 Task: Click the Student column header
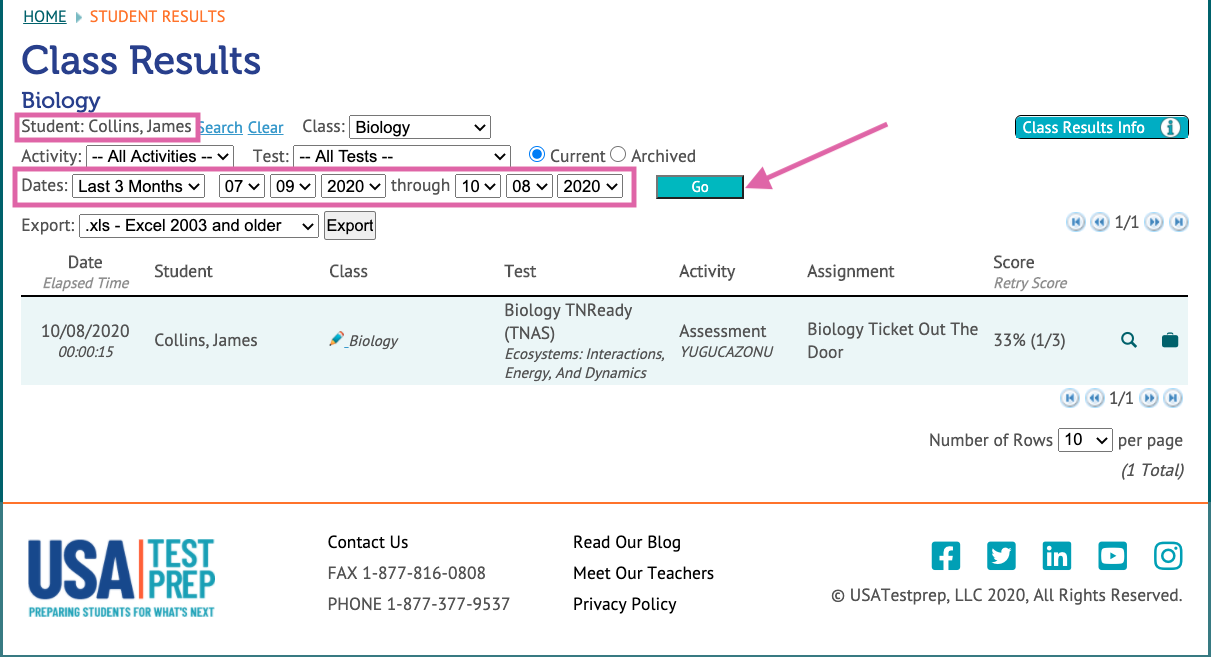click(183, 271)
